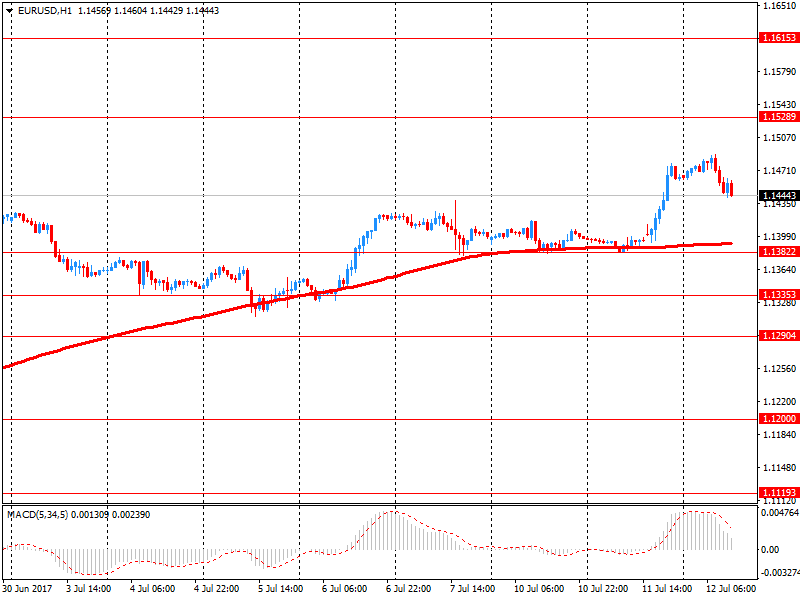This screenshot has width=800, height=600.
Task: Select the 6 Jul 06:00 time label
Action: coord(344,588)
